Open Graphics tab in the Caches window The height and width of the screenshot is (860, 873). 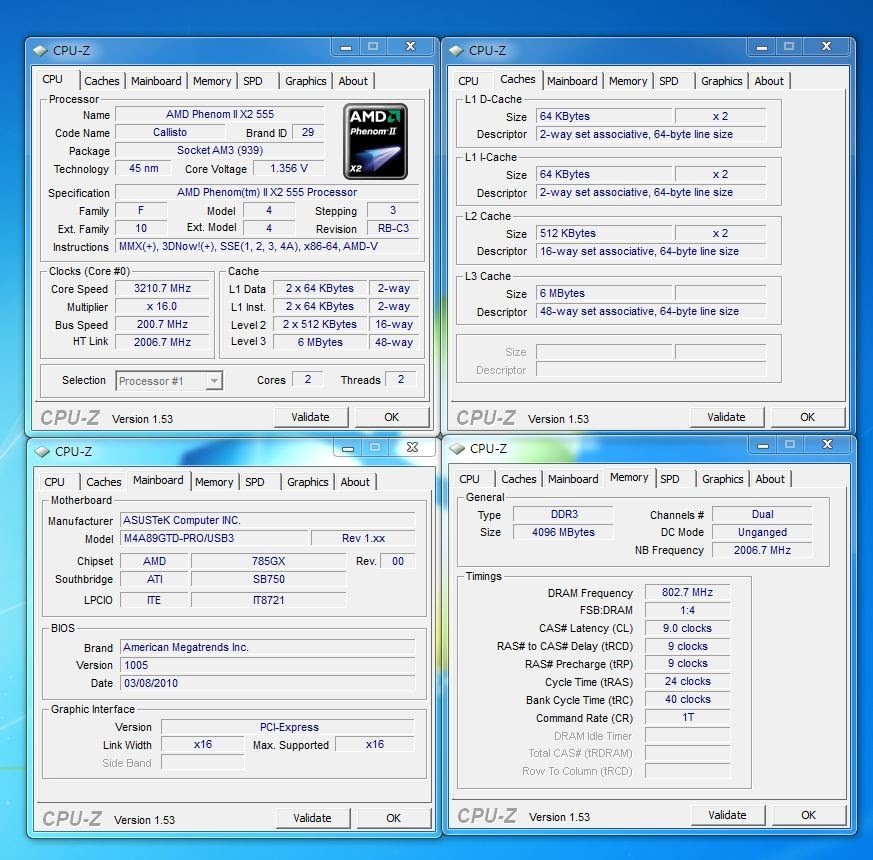[x=722, y=81]
